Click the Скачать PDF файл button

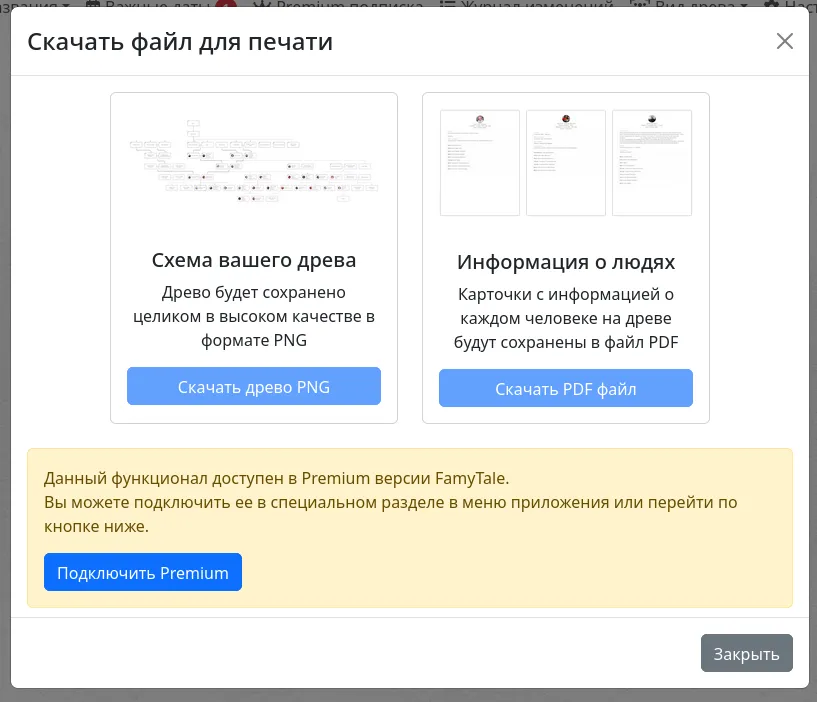click(x=565, y=389)
